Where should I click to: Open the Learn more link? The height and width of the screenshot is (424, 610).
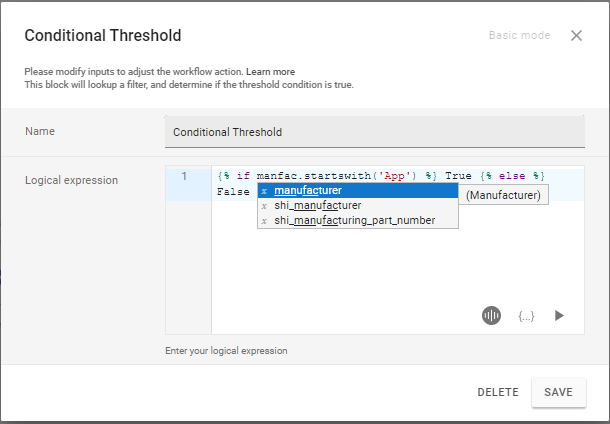(270, 72)
